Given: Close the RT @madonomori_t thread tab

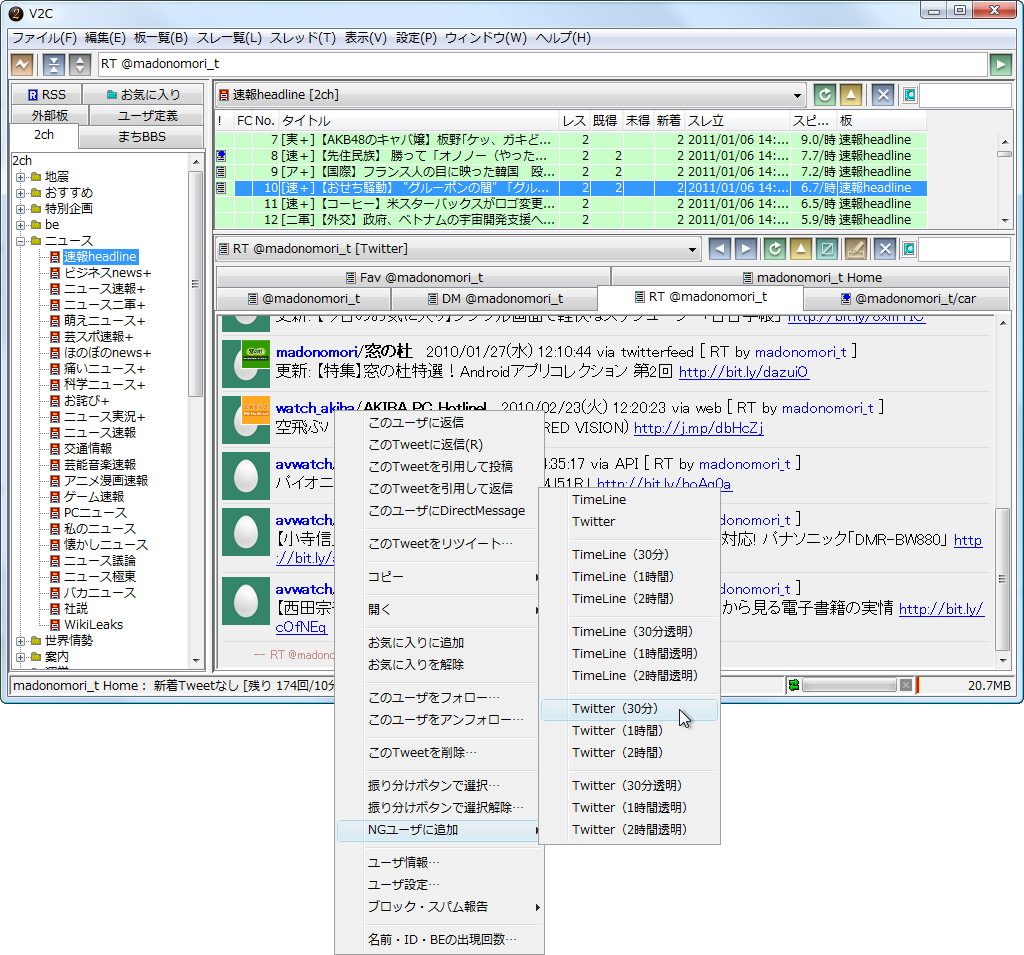Looking at the screenshot, I should (x=884, y=249).
